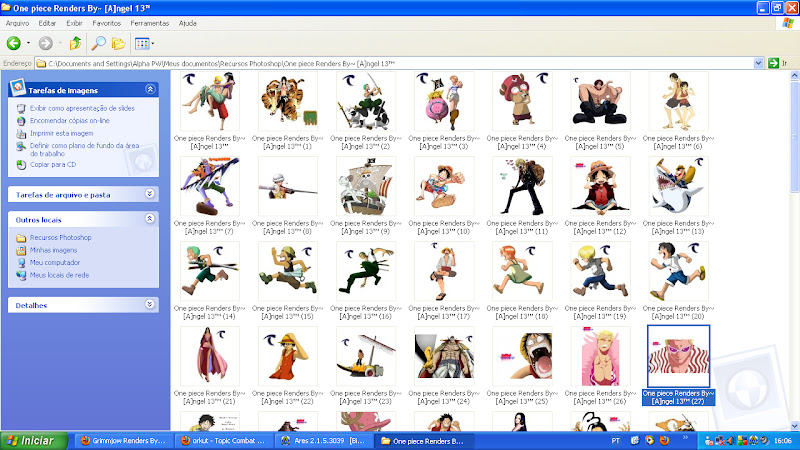
Task: Open Recursos Photoshop folder link
Action: (60, 238)
